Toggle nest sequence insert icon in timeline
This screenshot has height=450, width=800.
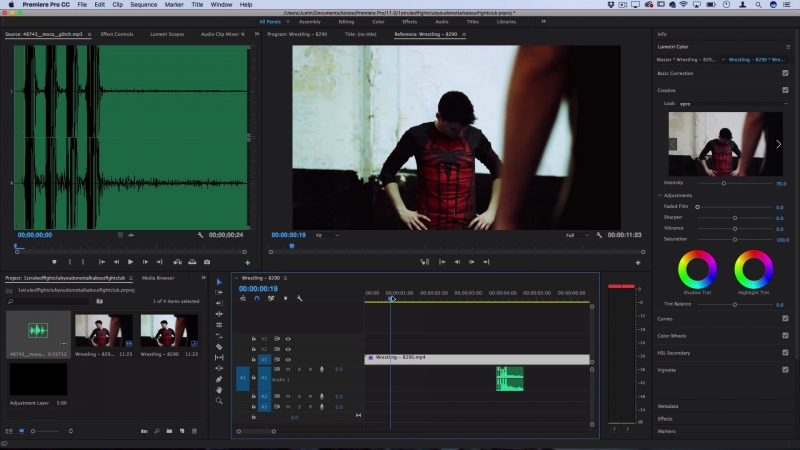click(x=243, y=298)
